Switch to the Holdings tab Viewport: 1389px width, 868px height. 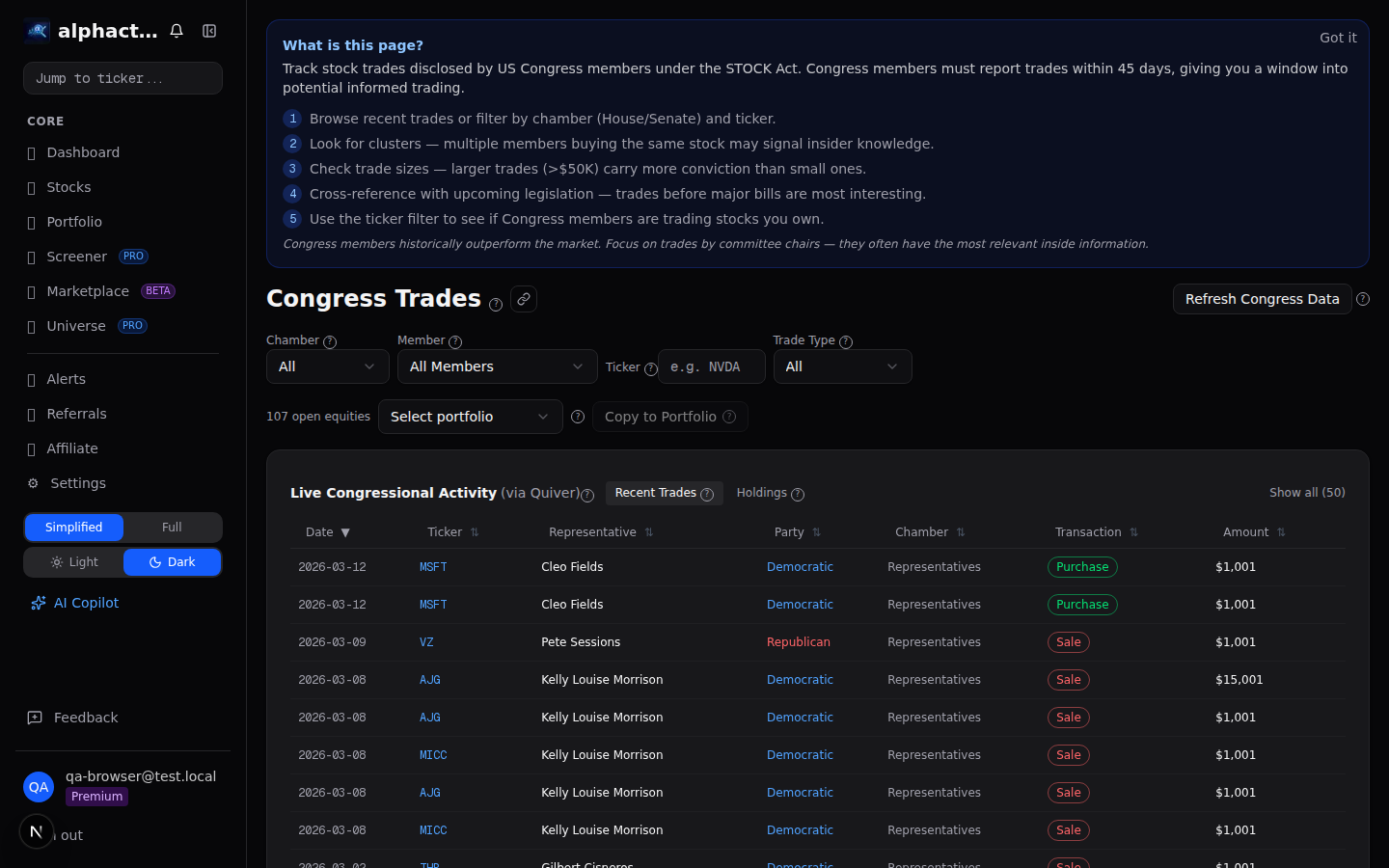click(761, 493)
